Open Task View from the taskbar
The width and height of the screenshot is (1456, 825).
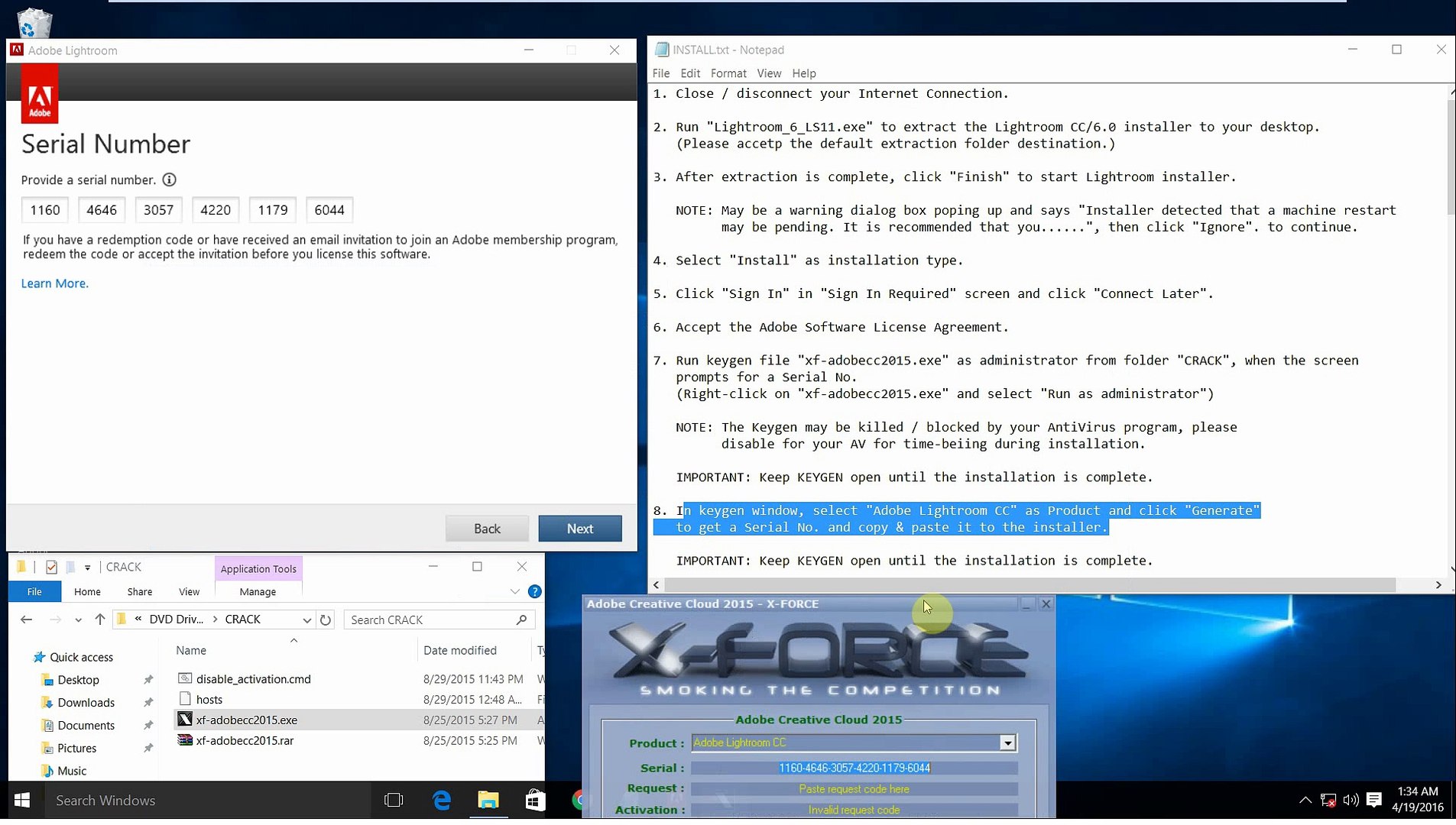click(394, 800)
